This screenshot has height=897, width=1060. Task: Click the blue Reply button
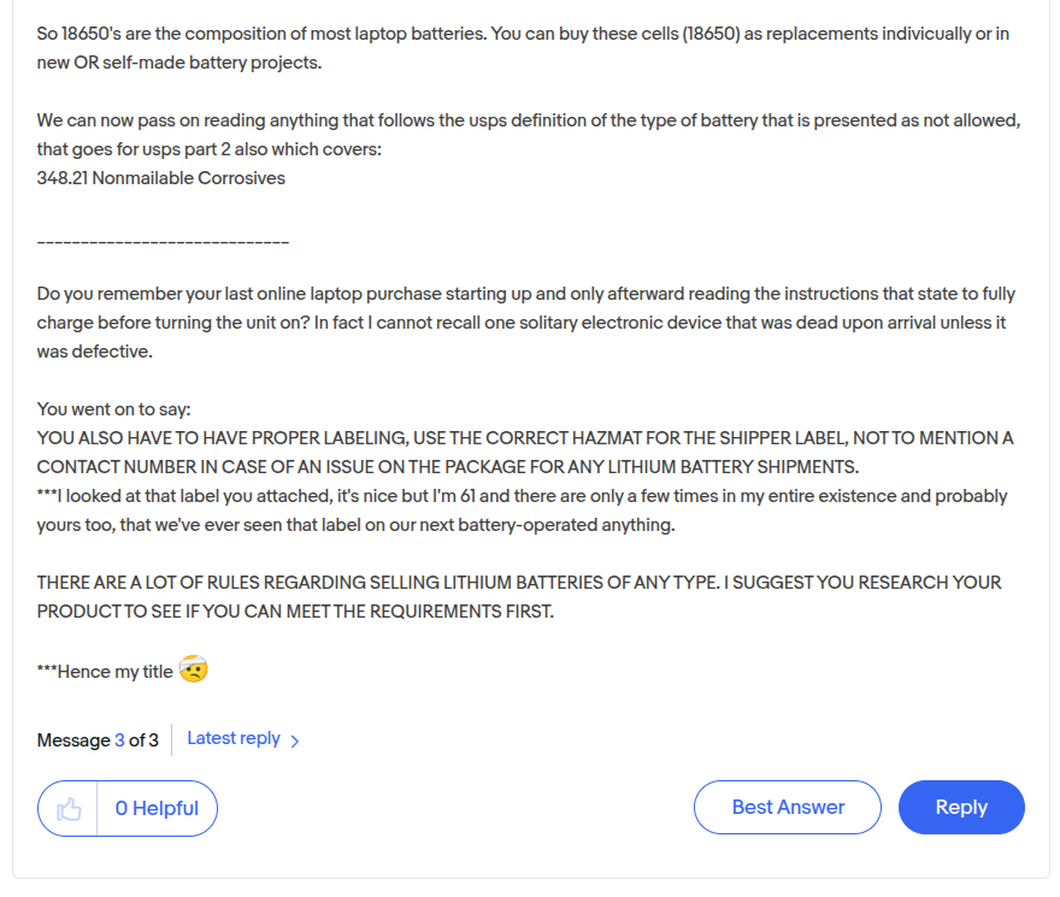click(x=961, y=807)
